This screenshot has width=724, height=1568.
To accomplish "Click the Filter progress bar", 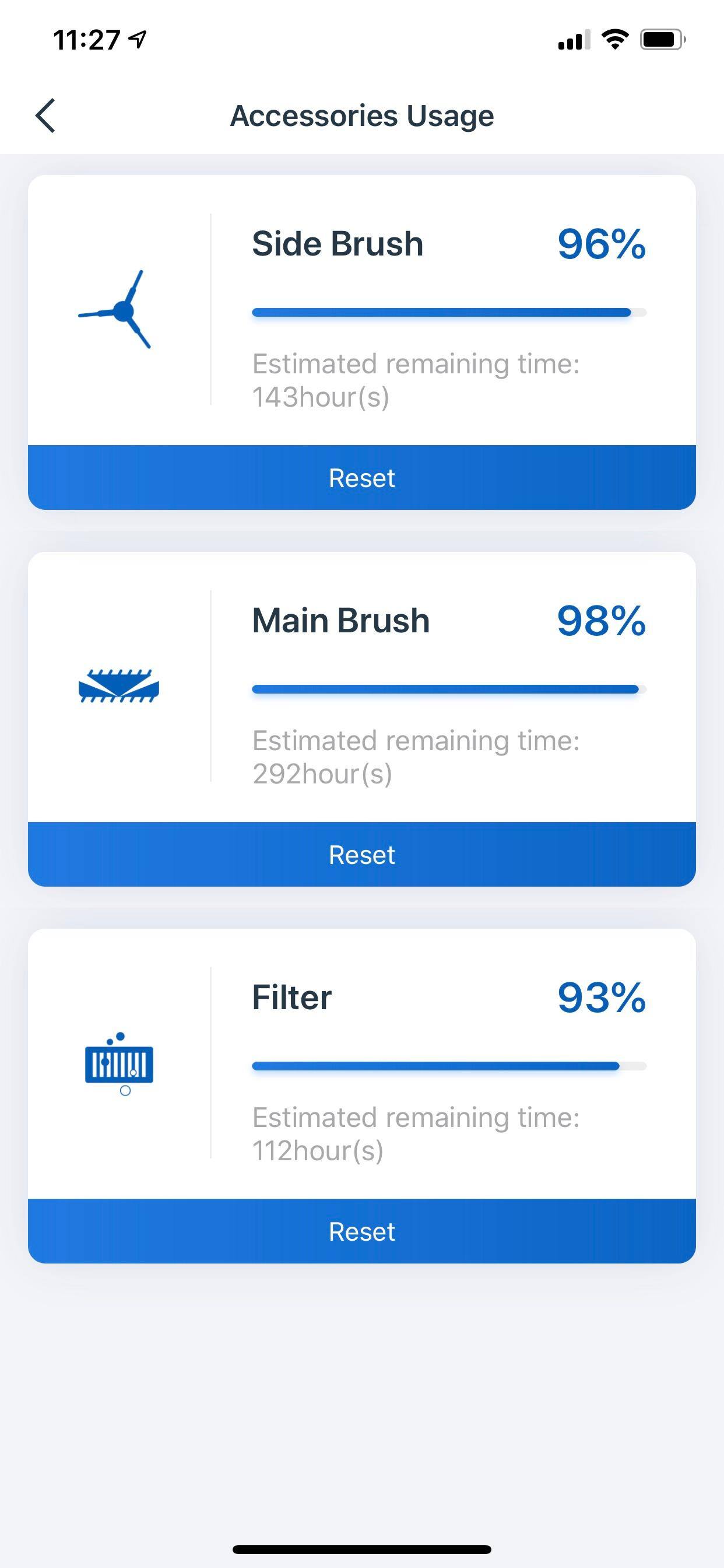I will 449,1066.
